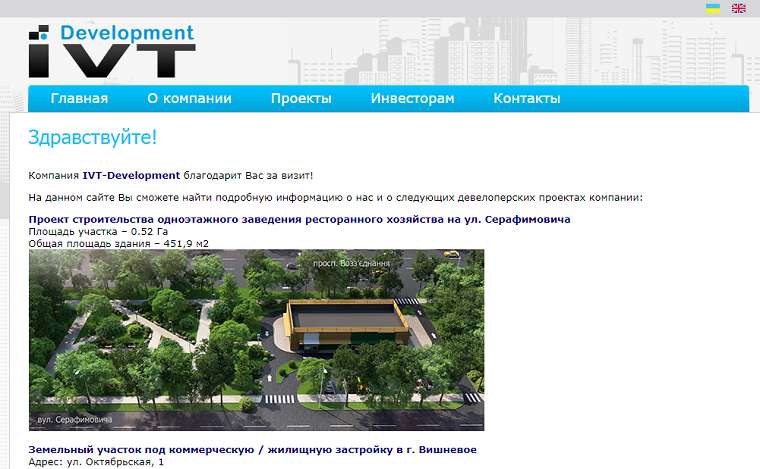
Task: Open the Вишневое land plot link
Action: click(x=252, y=450)
